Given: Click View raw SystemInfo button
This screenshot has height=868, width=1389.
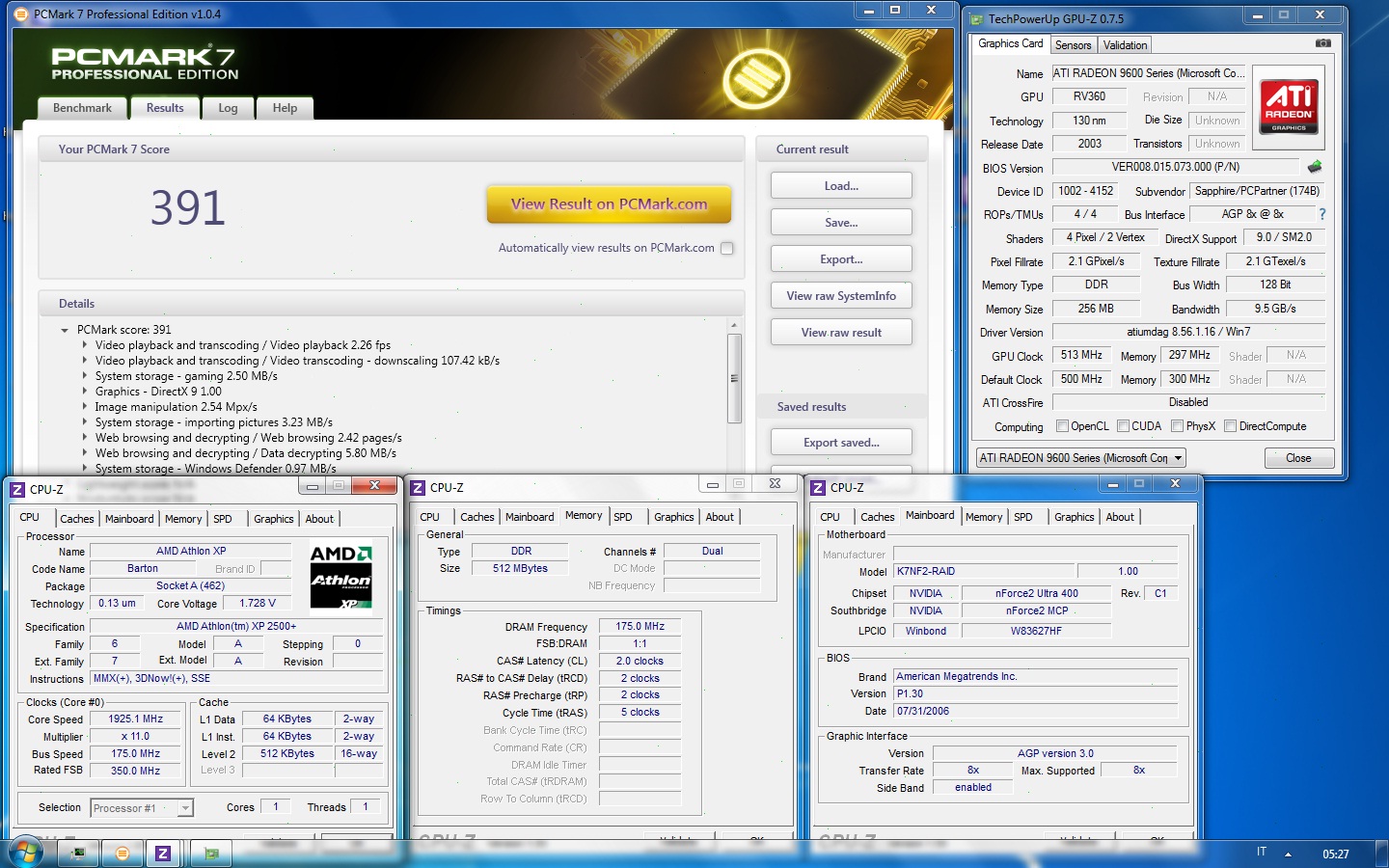Looking at the screenshot, I should 841,296.
